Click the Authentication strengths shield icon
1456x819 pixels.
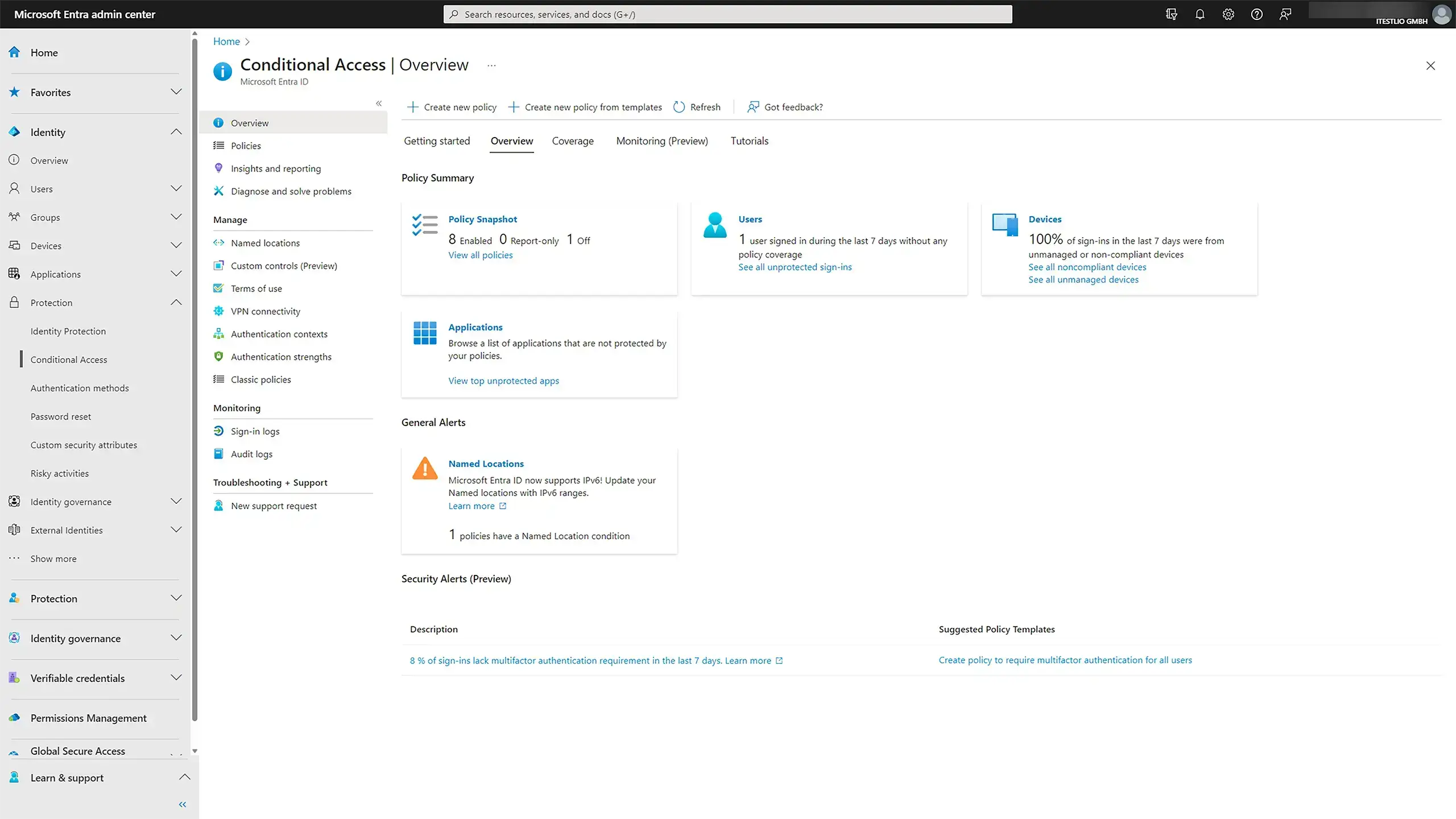pyautogui.click(x=218, y=357)
